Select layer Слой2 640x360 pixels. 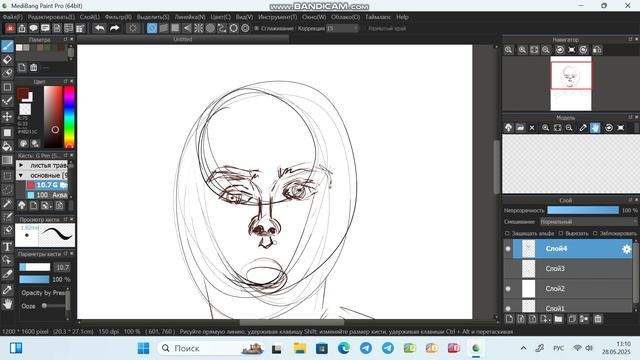(572, 289)
